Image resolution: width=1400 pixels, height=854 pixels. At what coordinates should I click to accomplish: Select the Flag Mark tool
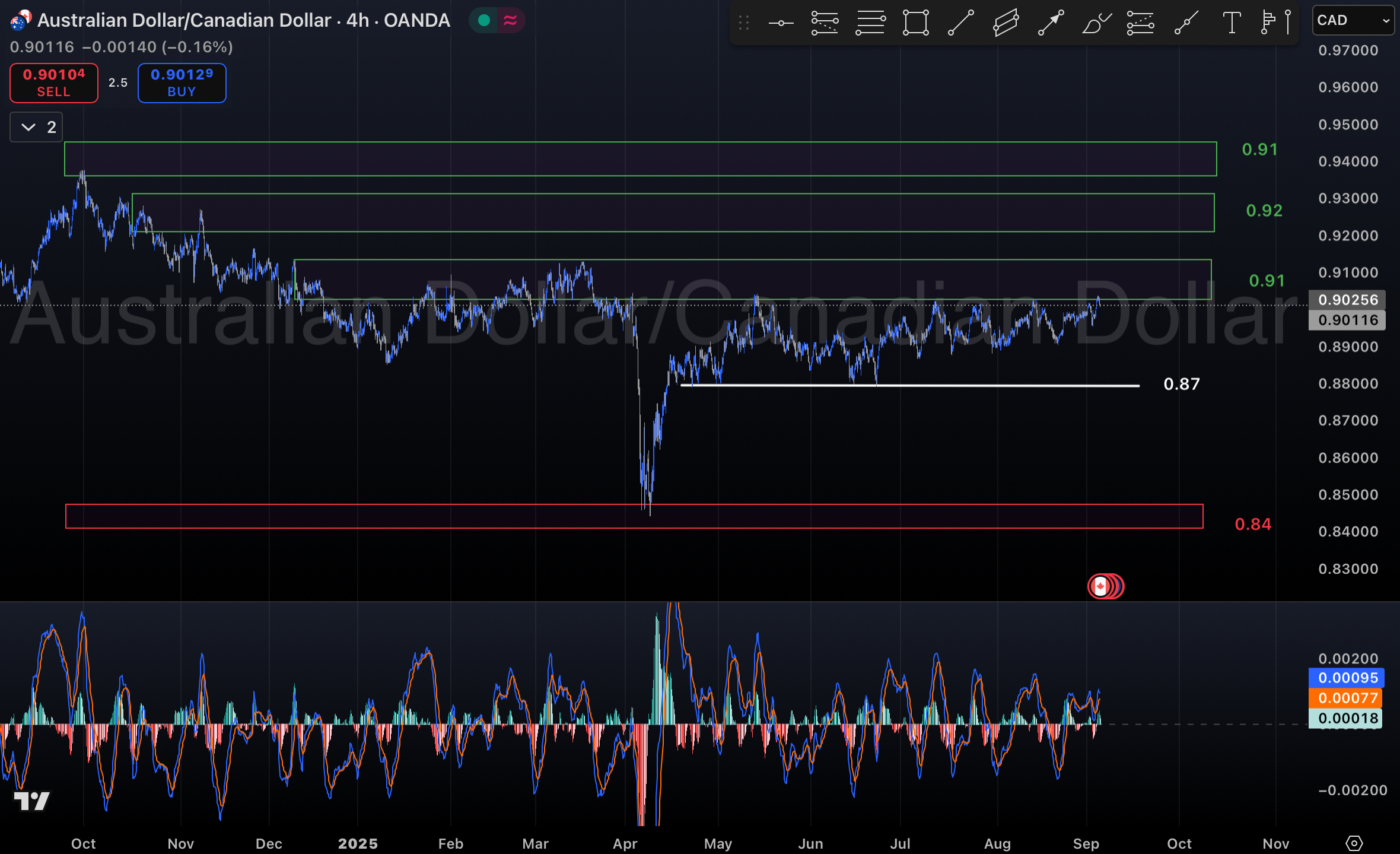(1267, 22)
